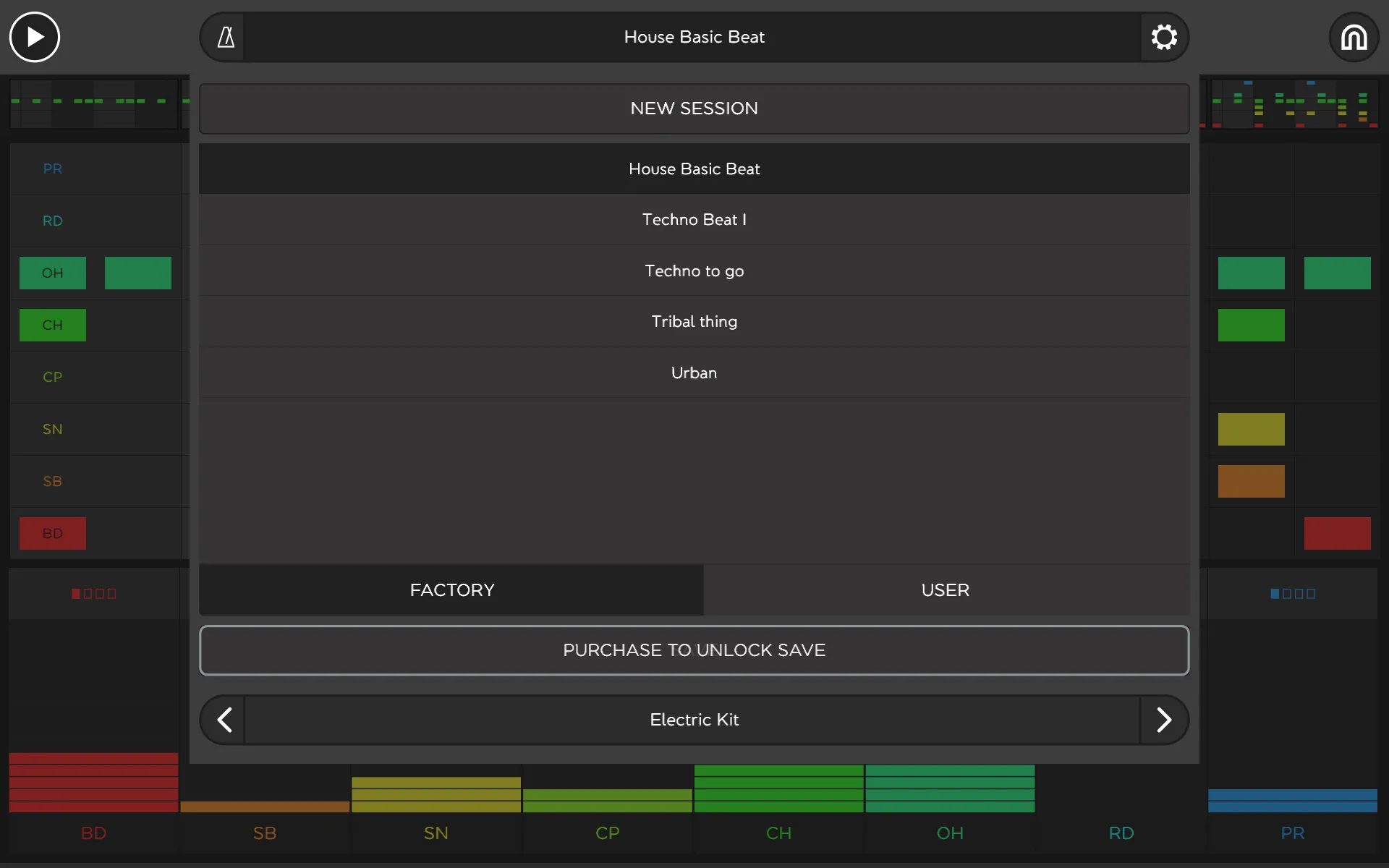The width and height of the screenshot is (1389, 868).
Task: Select the SN snare drum pad
Action: click(x=52, y=428)
